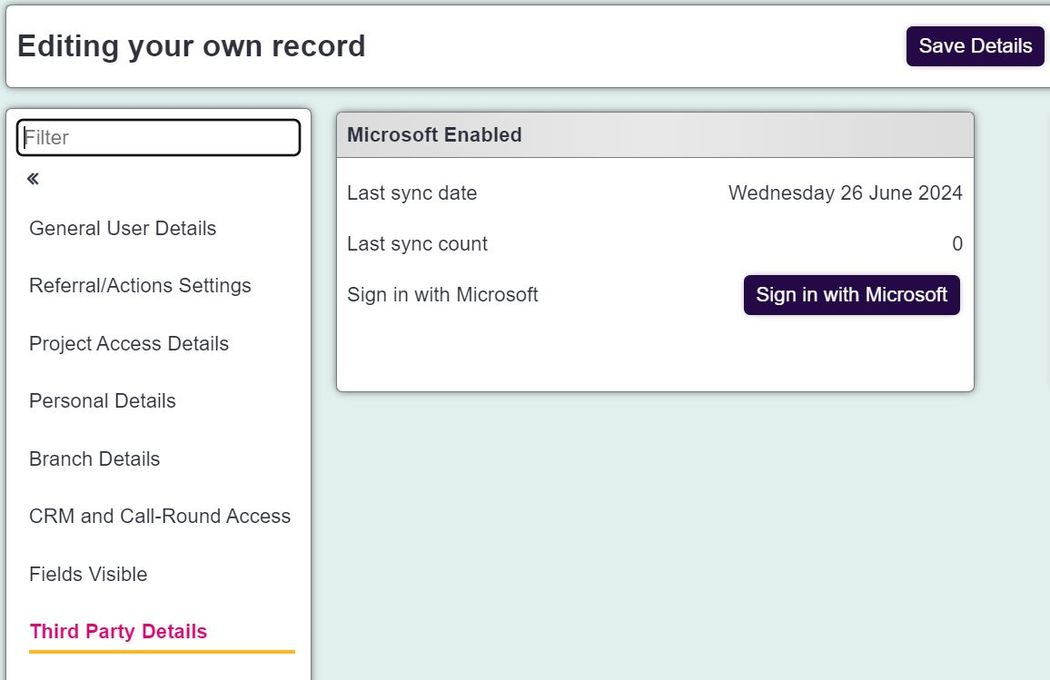Image resolution: width=1050 pixels, height=680 pixels.
Task: Click the Sign in with Microsoft row label
Action: point(443,295)
